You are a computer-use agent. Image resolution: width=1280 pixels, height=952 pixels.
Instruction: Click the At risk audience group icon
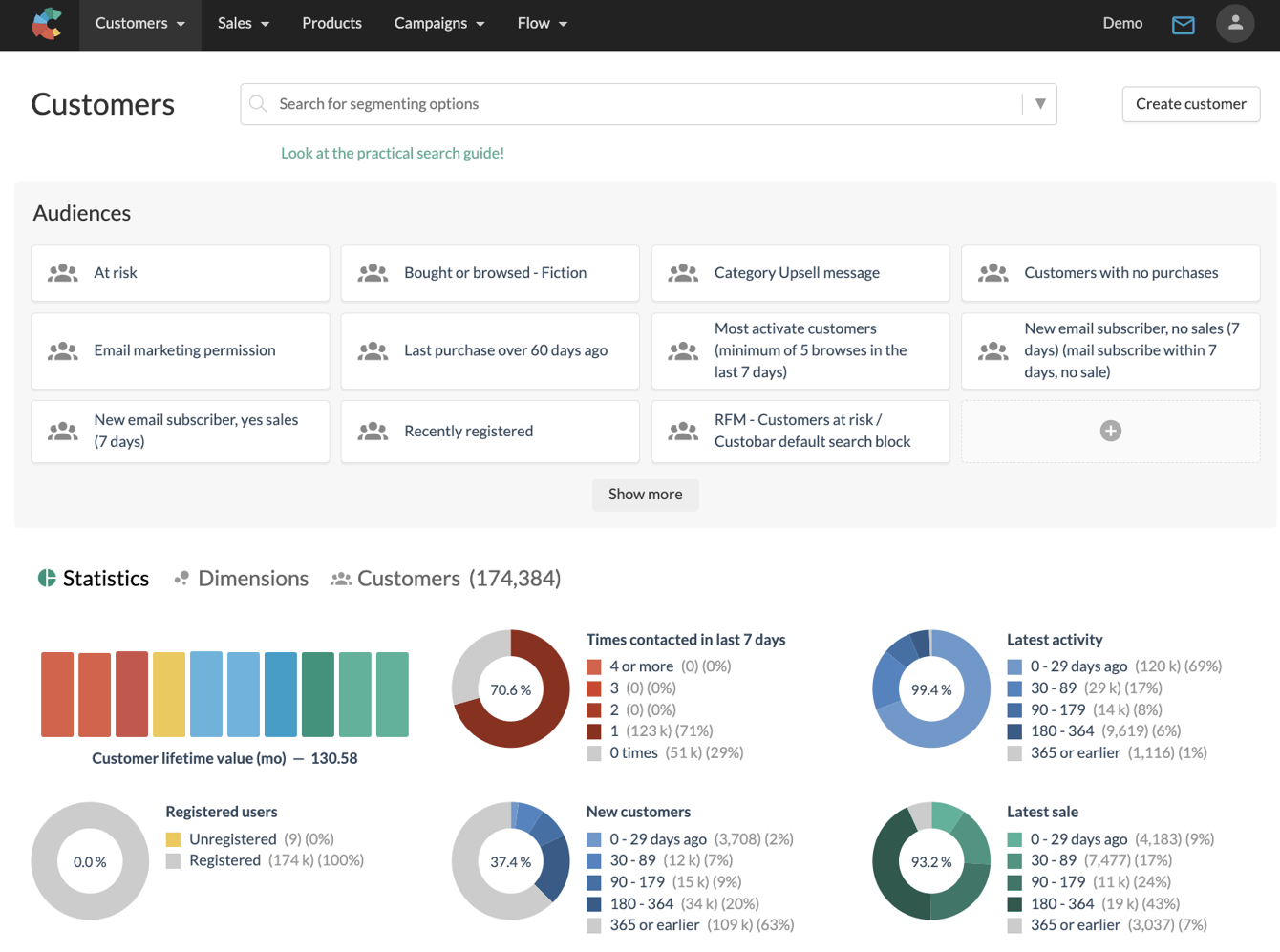tap(63, 273)
